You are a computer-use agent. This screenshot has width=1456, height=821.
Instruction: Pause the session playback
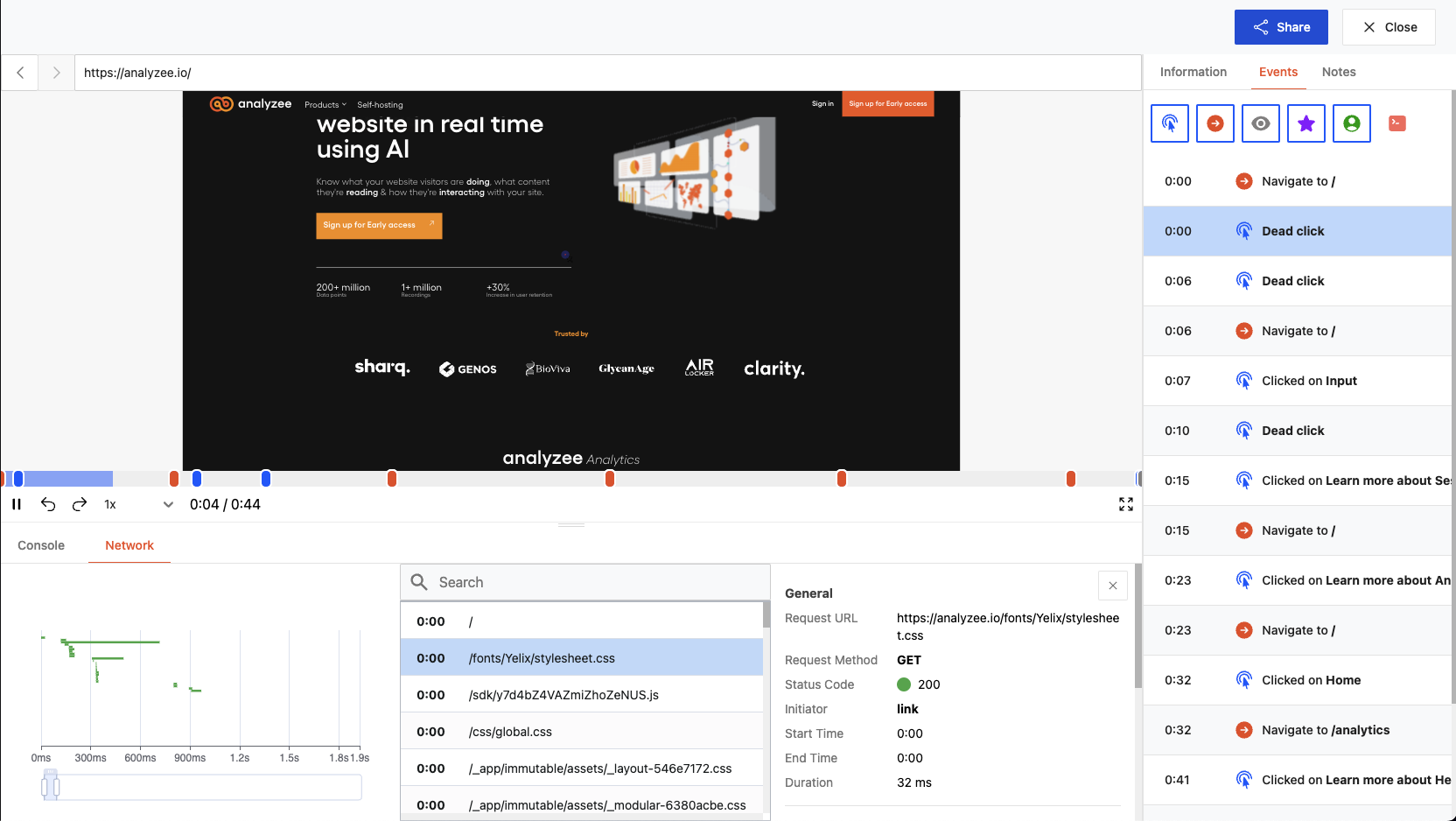[x=17, y=504]
